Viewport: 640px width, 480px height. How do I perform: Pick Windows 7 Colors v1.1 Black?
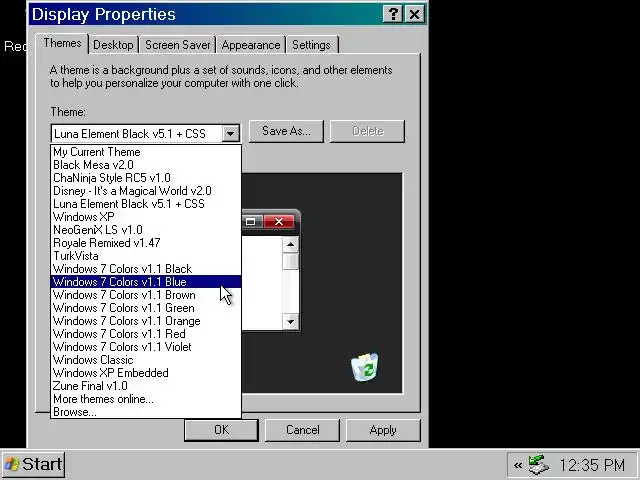146,269
